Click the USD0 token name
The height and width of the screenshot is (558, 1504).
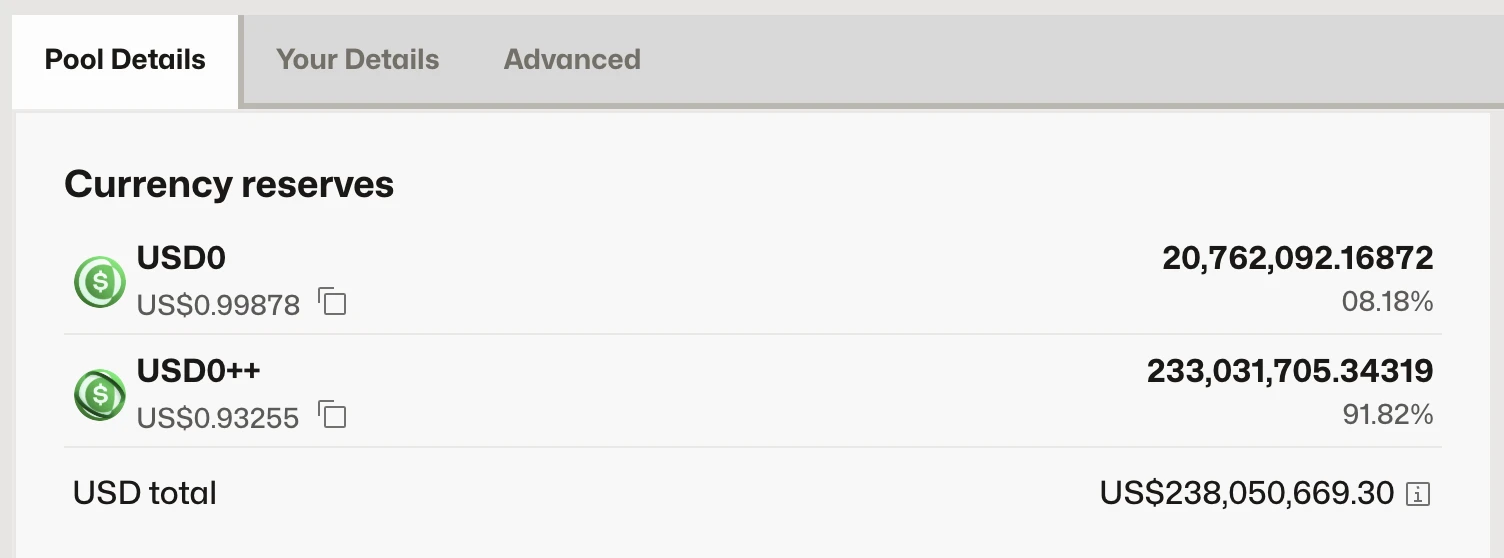click(x=181, y=259)
